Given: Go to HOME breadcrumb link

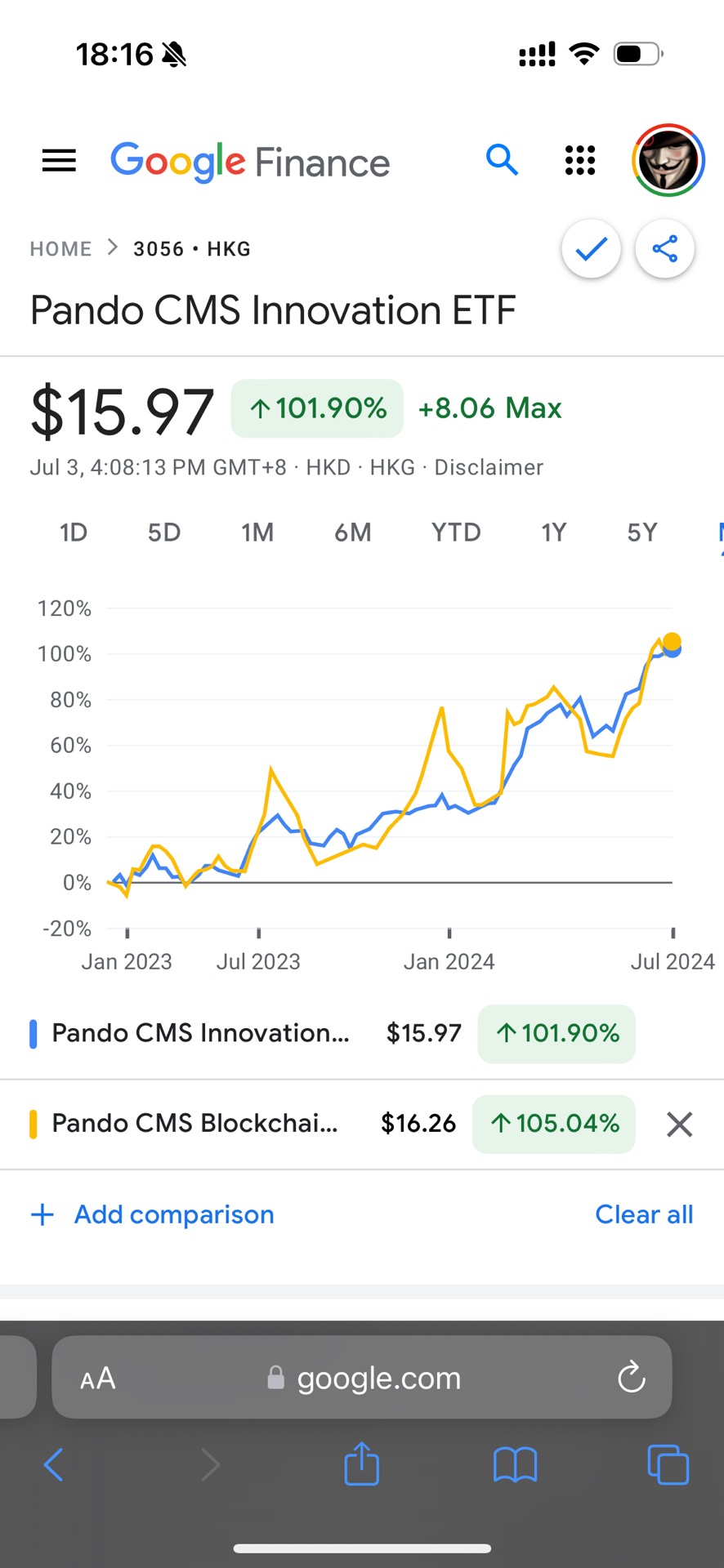Looking at the screenshot, I should point(60,249).
